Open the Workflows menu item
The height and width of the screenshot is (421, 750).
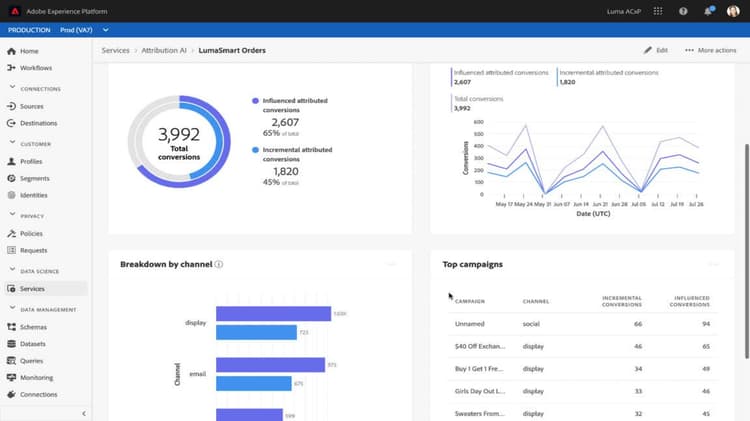point(36,68)
